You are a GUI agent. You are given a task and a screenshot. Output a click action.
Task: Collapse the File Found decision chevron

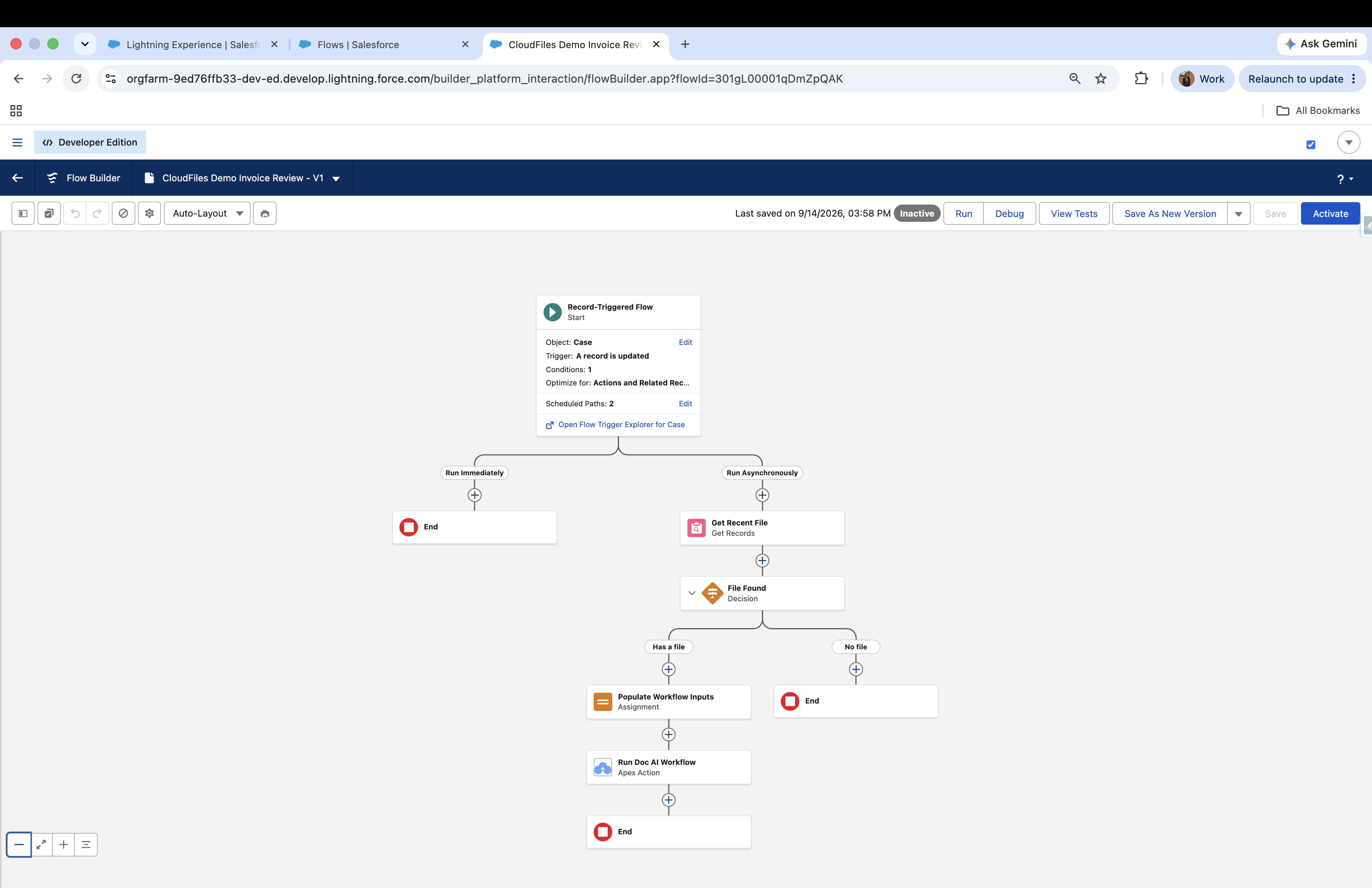point(692,593)
